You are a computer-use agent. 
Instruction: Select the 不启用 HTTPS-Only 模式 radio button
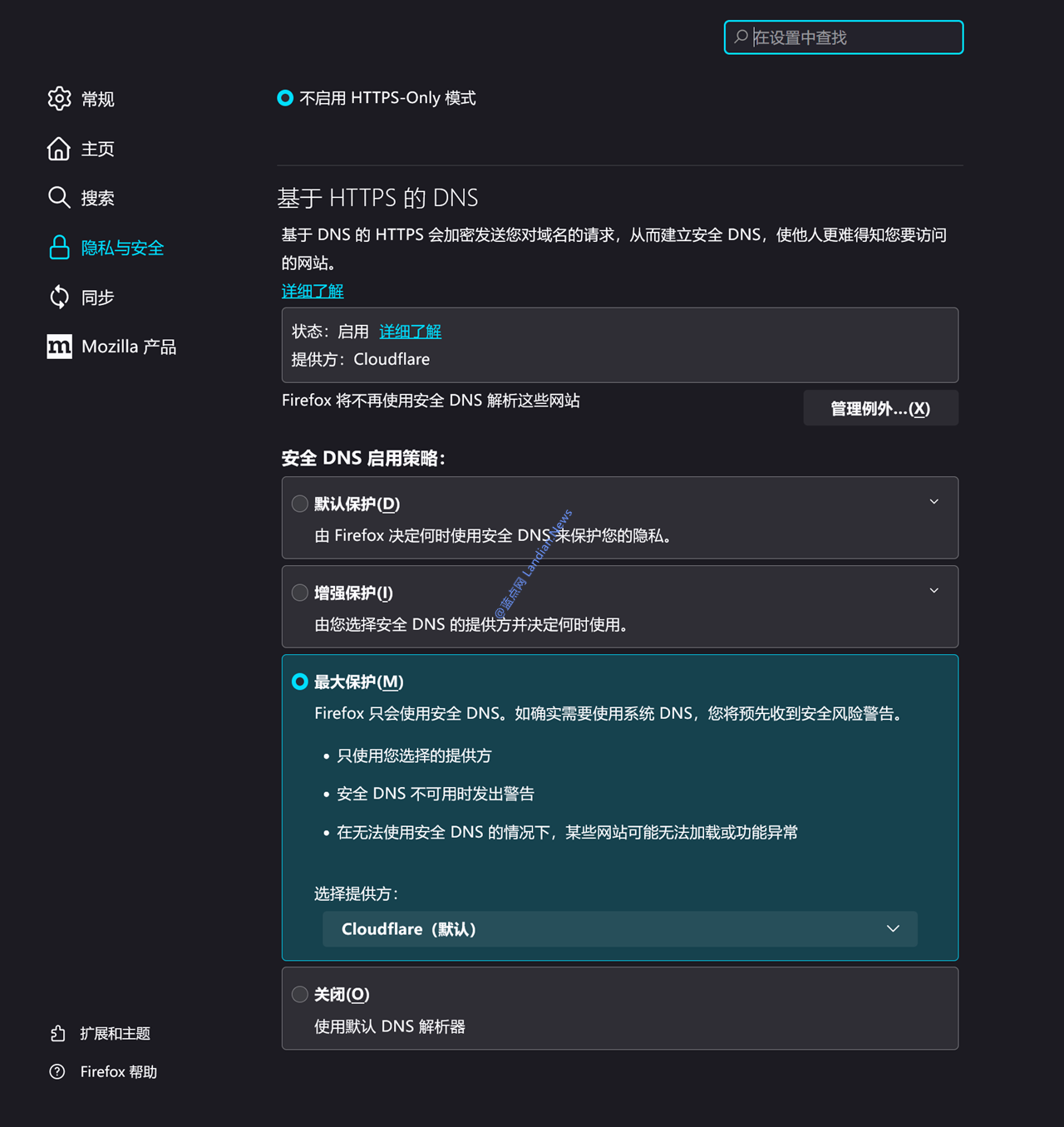click(x=285, y=98)
